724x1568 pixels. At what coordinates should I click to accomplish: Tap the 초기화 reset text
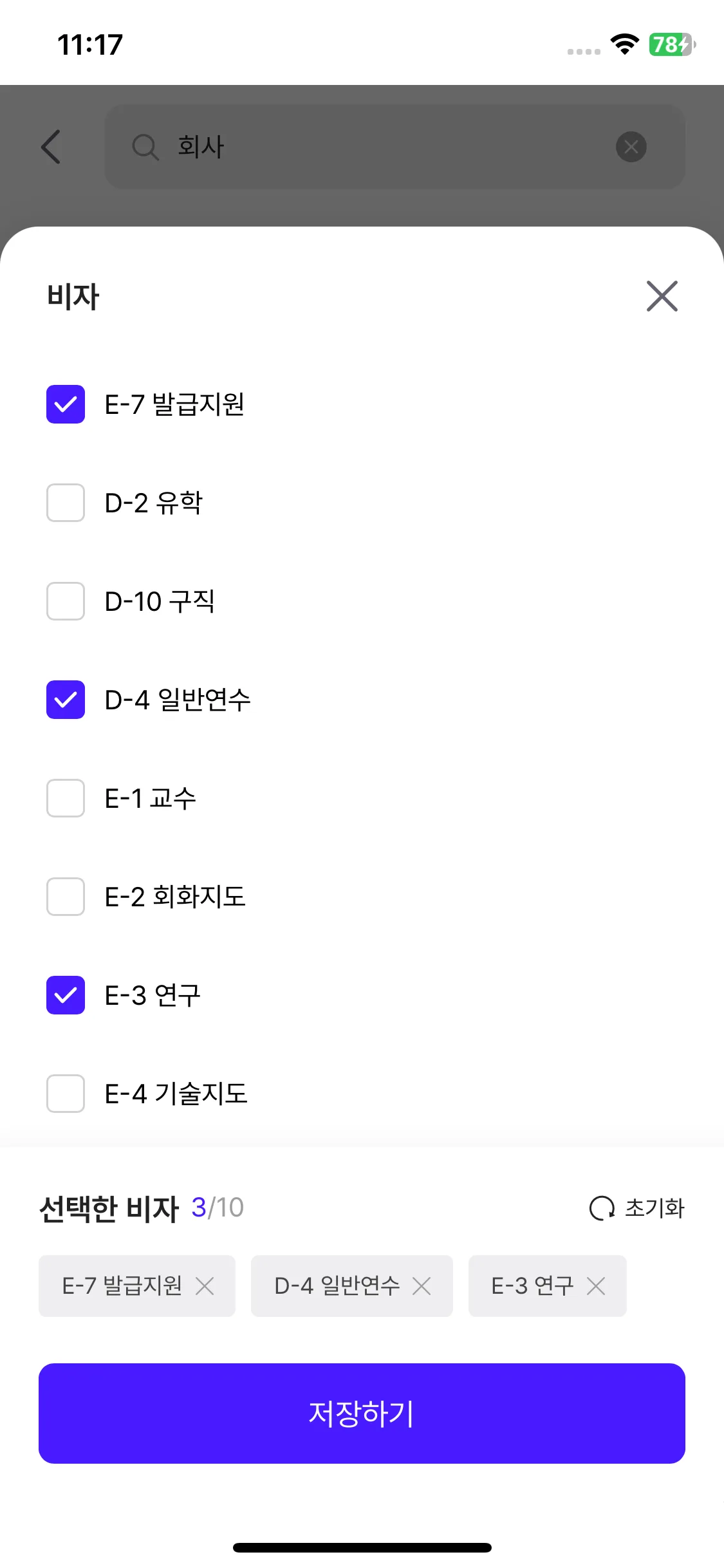(x=654, y=1208)
